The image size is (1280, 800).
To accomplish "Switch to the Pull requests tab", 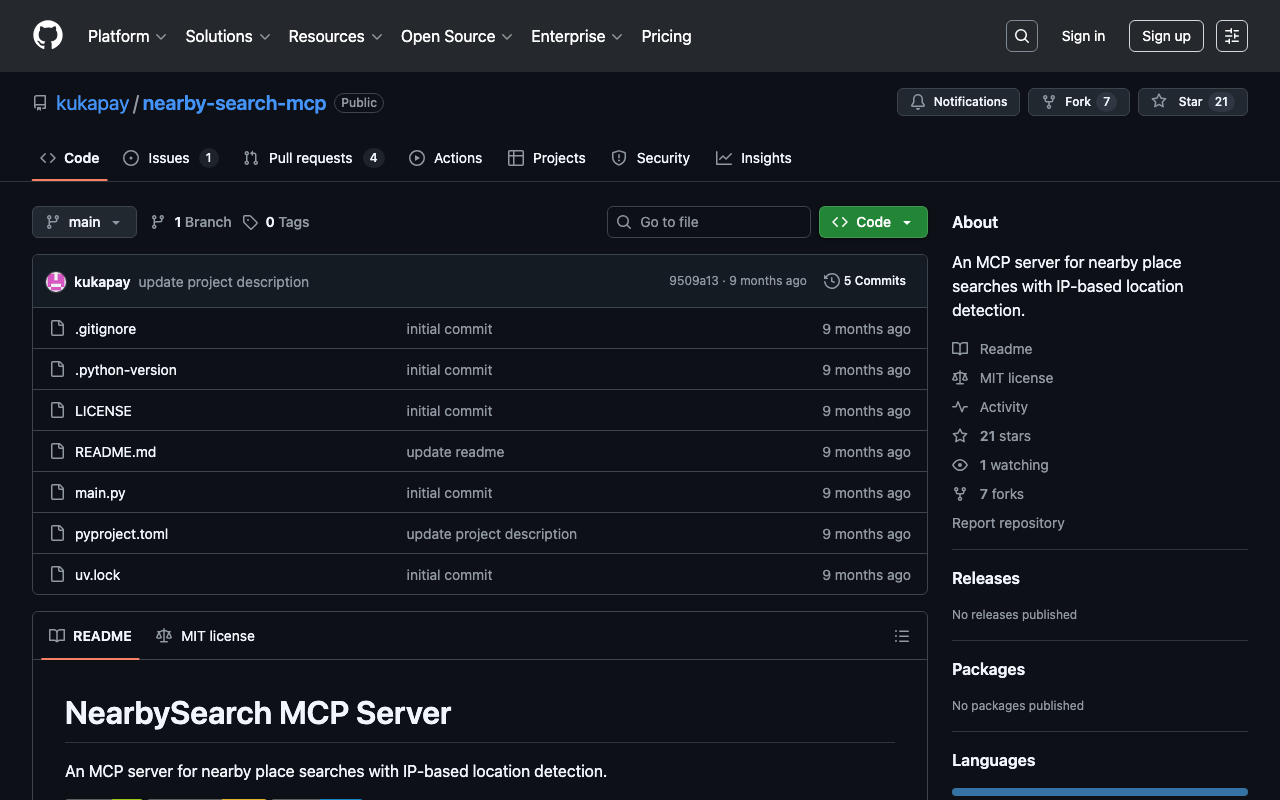I will pos(312,158).
